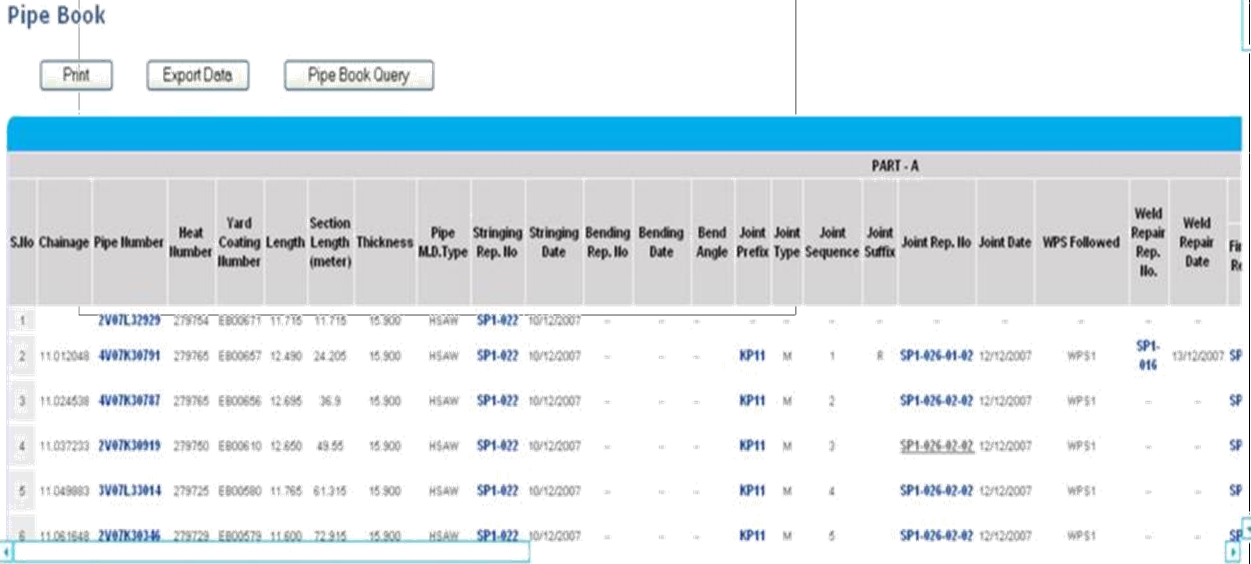
Task: Open stringing report SP1-022 in row 1
Action: click(x=497, y=320)
